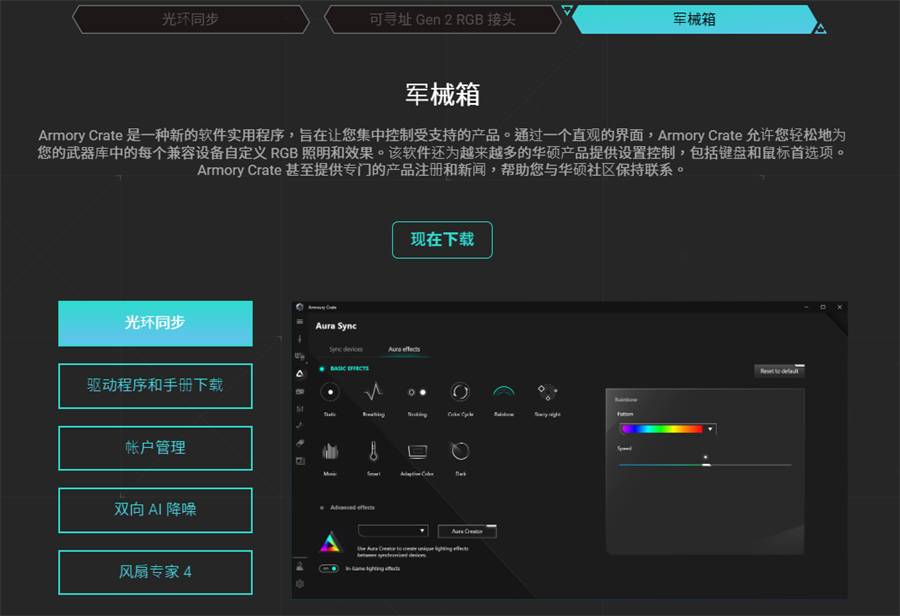Select the Breathing lighting effect icon
Image resolution: width=900 pixels, height=616 pixels.
tap(374, 392)
